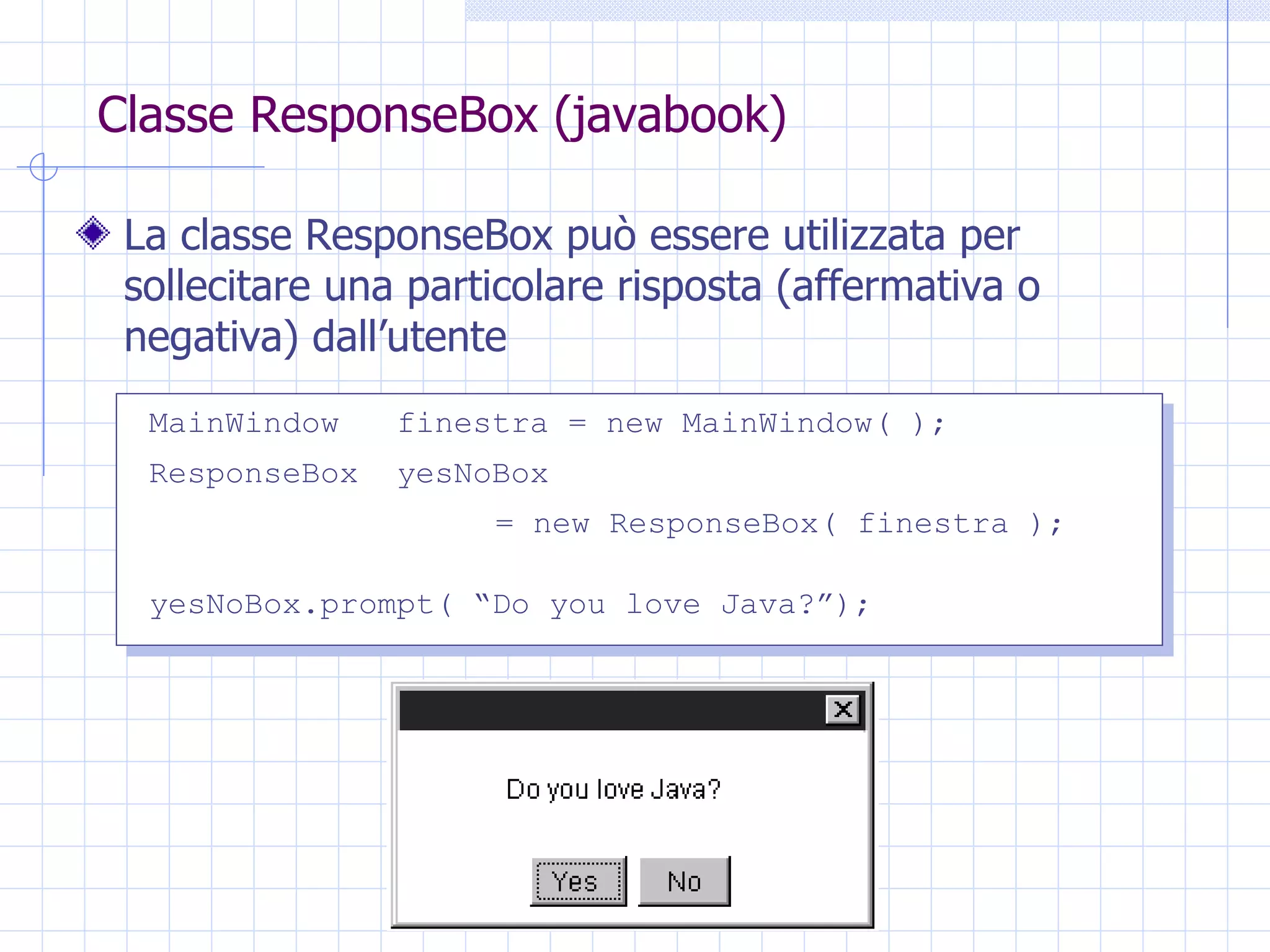Viewport: 1270px width, 952px height.
Task: Select the 'Do you love Java?' dialog message
Action: point(613,790)
